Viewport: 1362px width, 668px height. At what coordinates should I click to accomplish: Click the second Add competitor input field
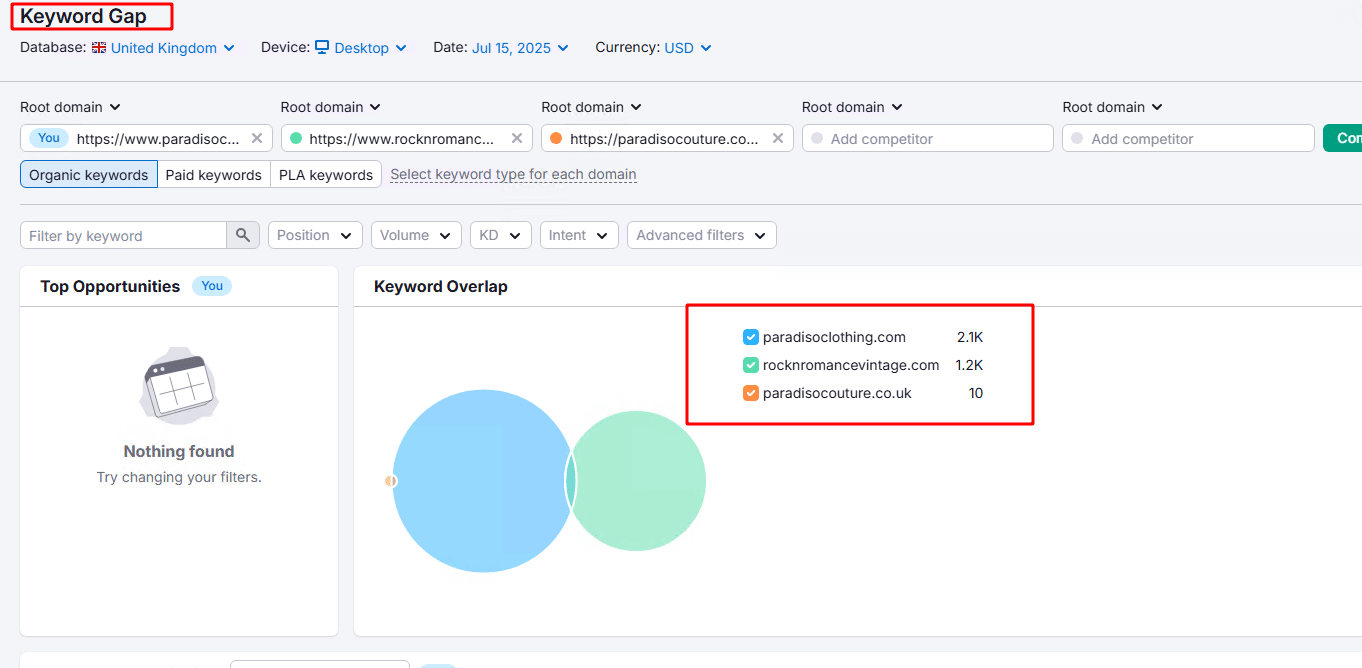point(1188,138)
